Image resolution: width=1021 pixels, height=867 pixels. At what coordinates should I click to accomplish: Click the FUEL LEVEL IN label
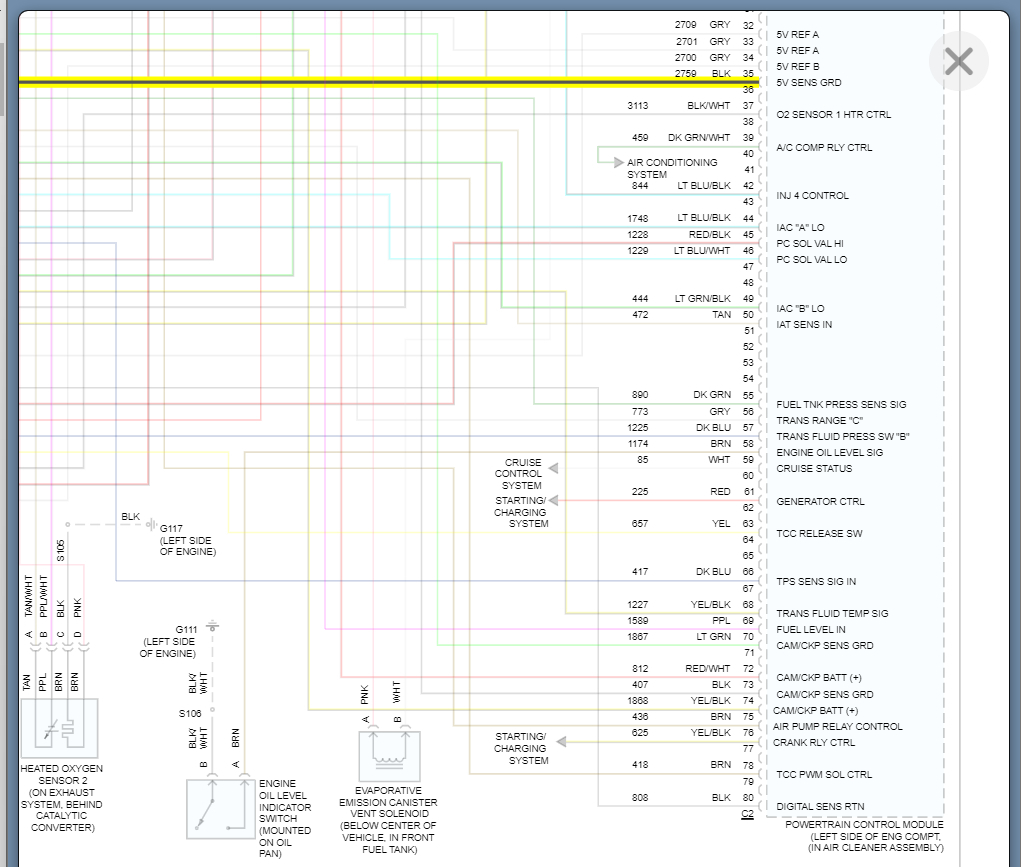coord(811,629)
